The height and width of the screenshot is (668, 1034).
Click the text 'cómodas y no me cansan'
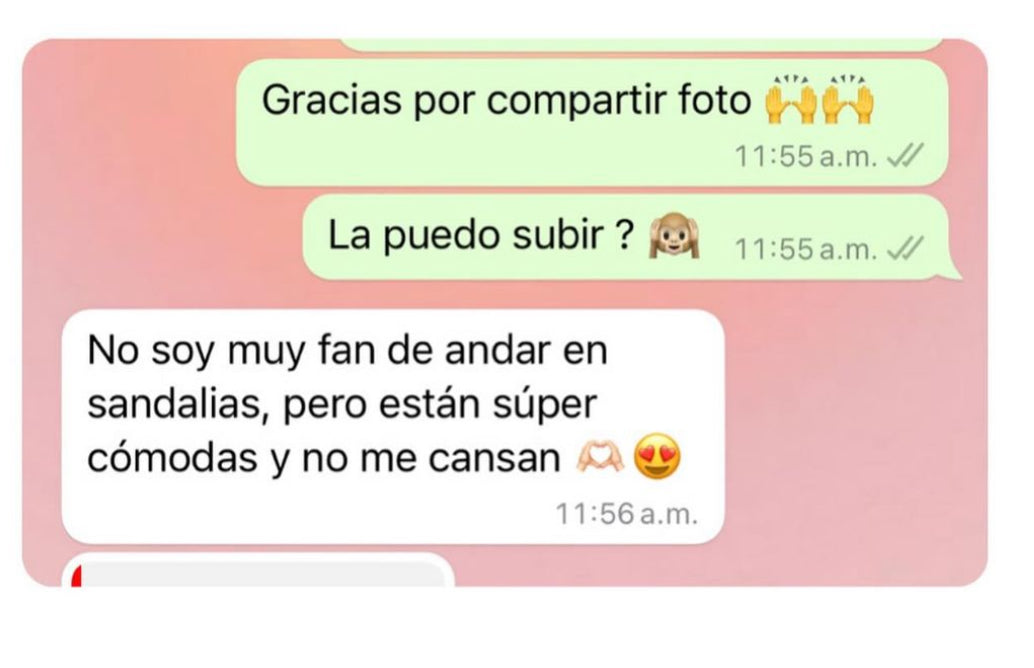(323, 458)
